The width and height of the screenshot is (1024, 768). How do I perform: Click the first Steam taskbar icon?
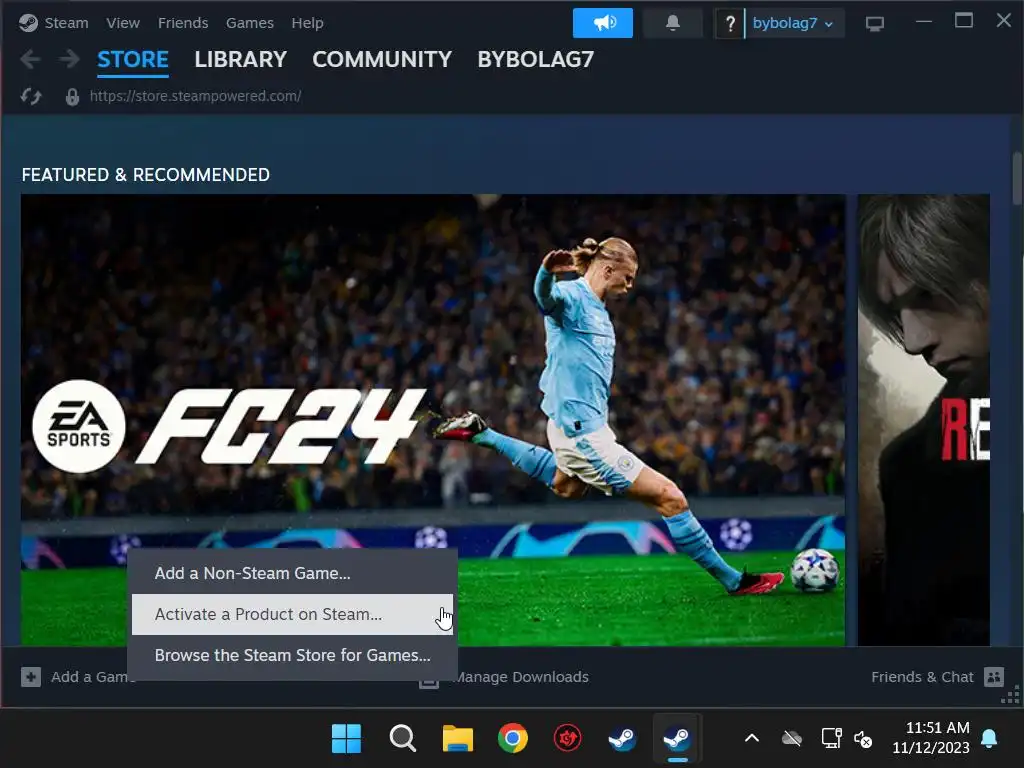click(x=622, y=739)
